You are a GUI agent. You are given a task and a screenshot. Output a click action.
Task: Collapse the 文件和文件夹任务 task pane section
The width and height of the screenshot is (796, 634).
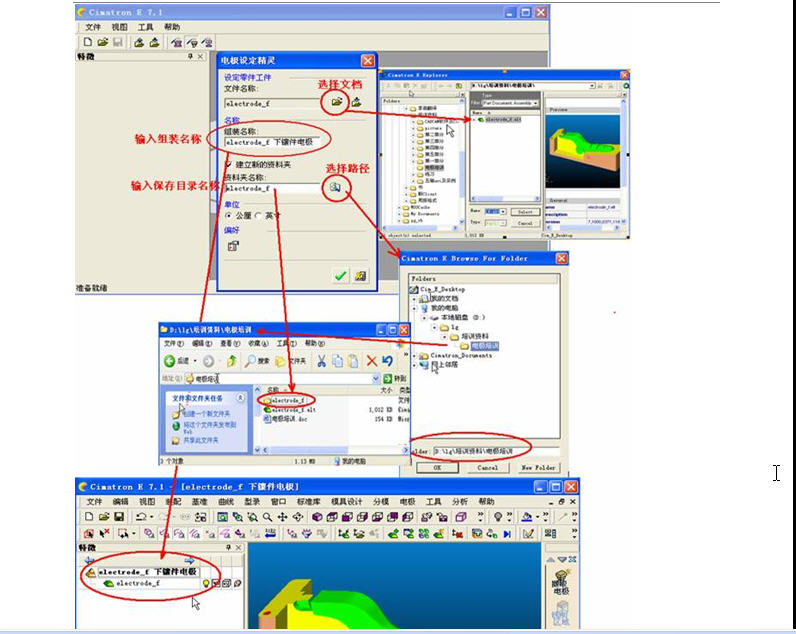[x=240, y=398]
